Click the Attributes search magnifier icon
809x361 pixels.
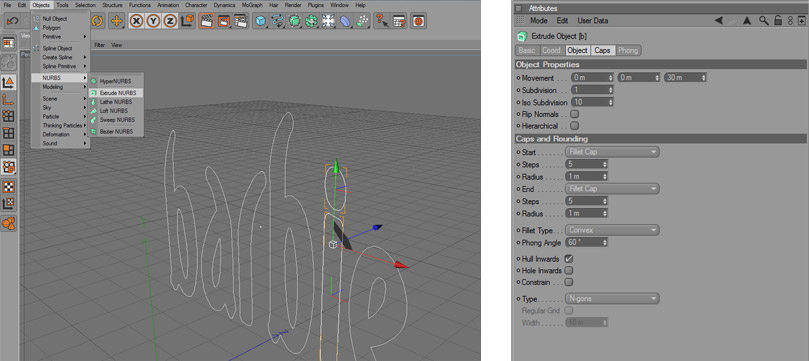click(763, 21)
